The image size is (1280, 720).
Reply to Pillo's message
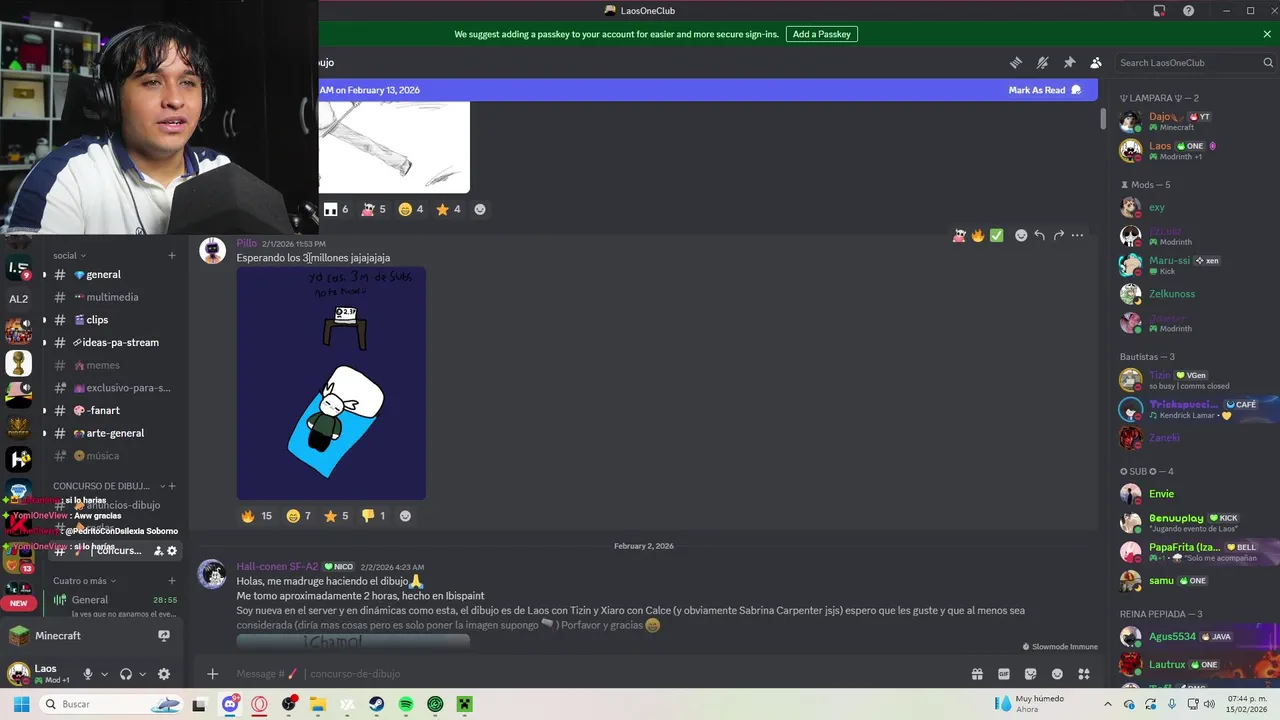point(1040,236)
